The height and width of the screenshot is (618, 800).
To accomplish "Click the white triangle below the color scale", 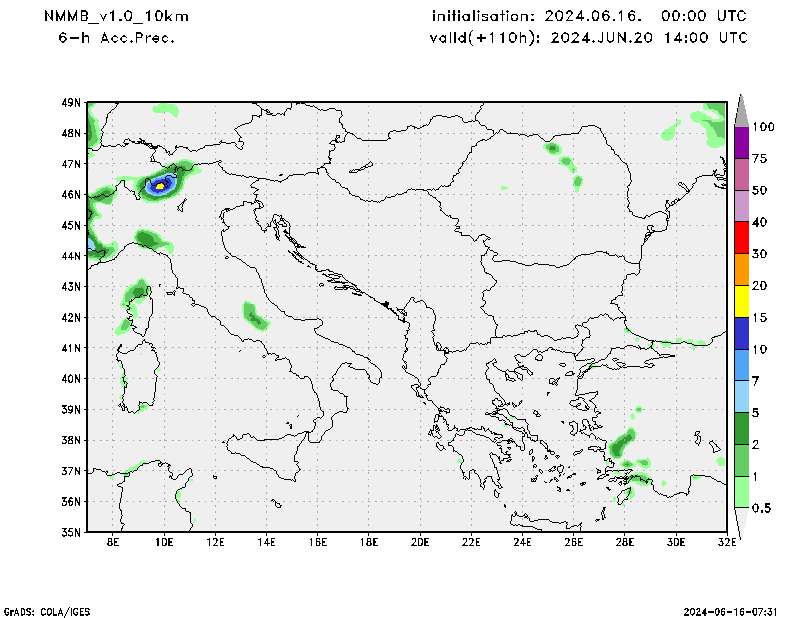I will [x=742, y=524].
